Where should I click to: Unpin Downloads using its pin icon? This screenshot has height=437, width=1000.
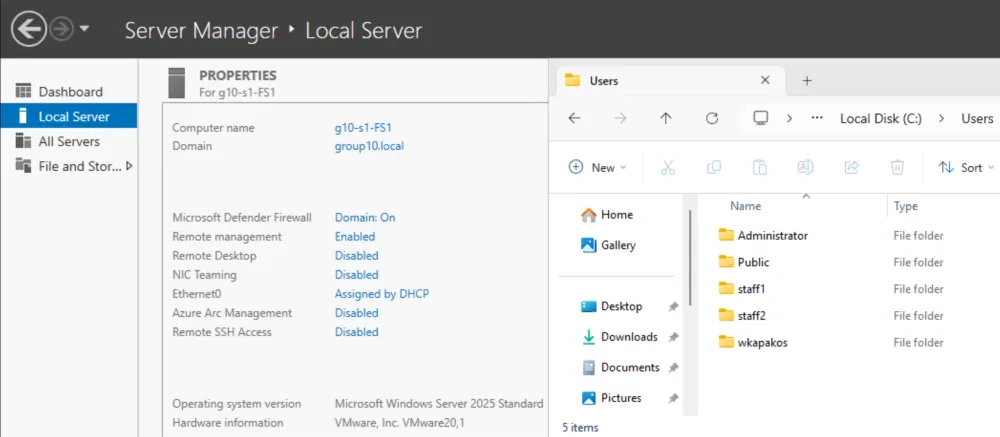click(673, 337)
